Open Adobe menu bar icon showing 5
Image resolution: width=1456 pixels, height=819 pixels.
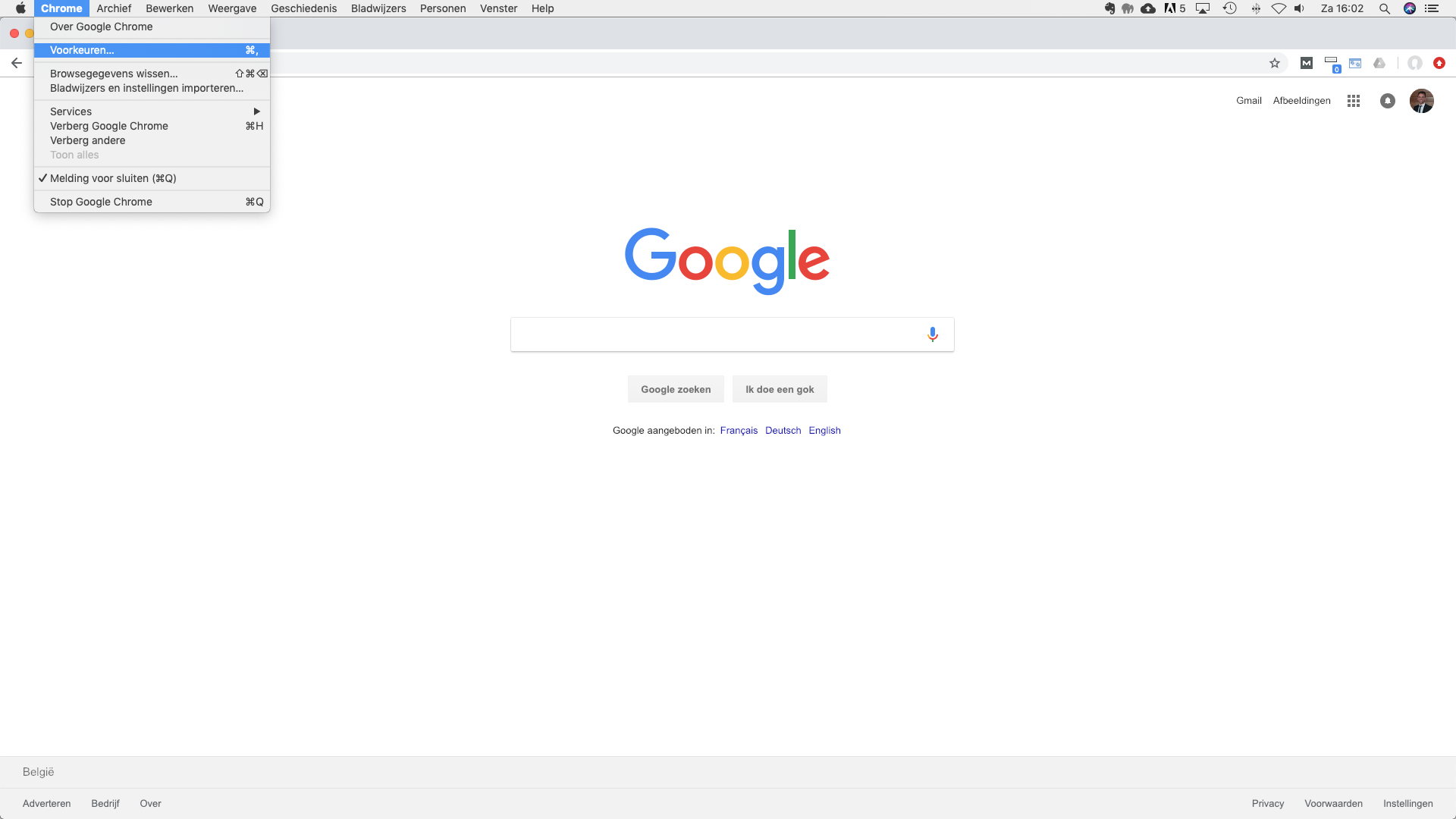[1175, 8]
